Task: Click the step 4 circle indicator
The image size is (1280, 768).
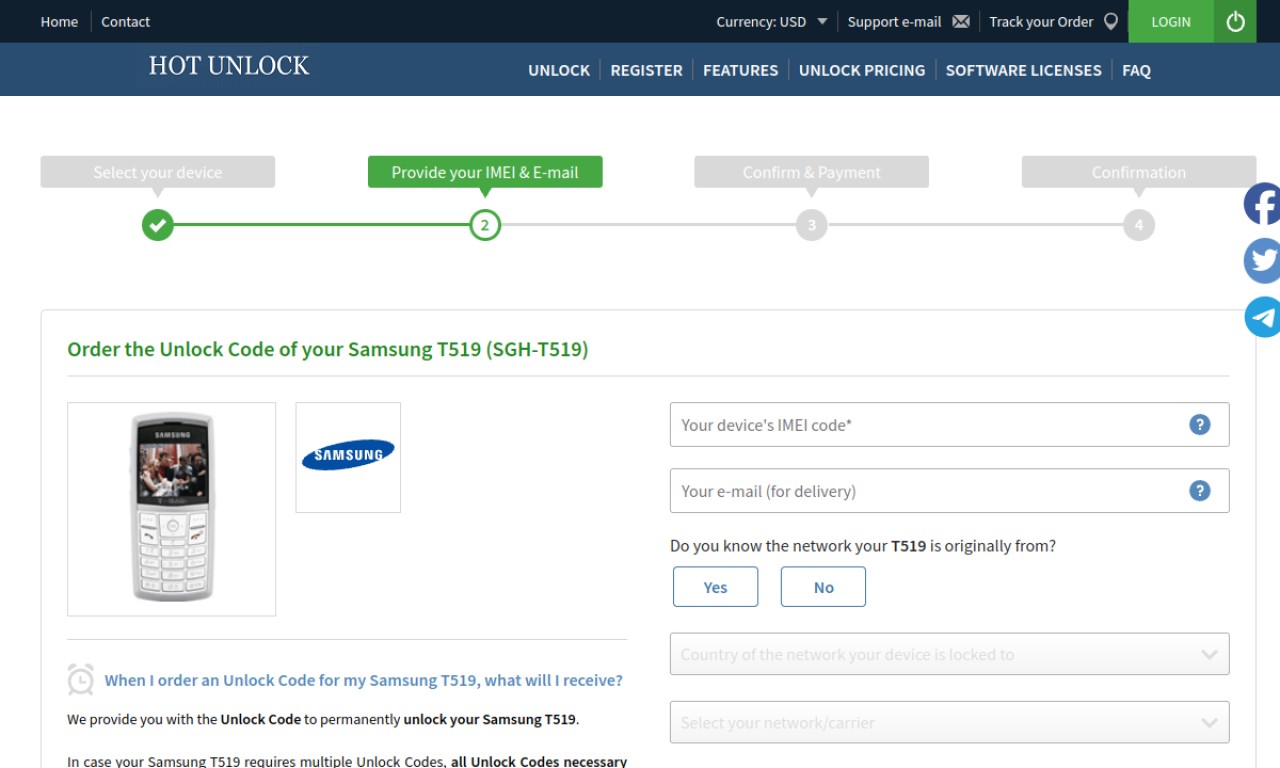Action: 1139,225
